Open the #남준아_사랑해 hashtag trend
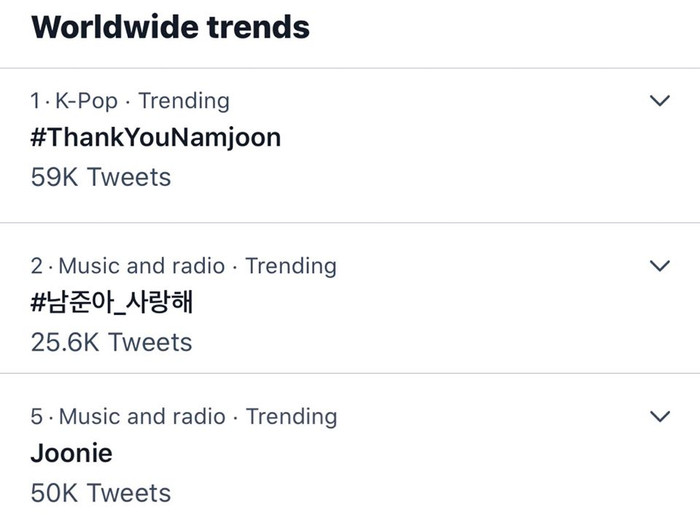The width and height of the screenshot is (700, 527). pyautogui.click(x=112, y=302)
